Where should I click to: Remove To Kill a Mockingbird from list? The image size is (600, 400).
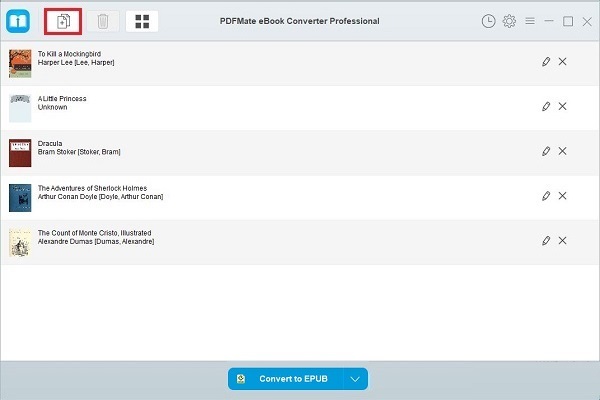[562, 61]
